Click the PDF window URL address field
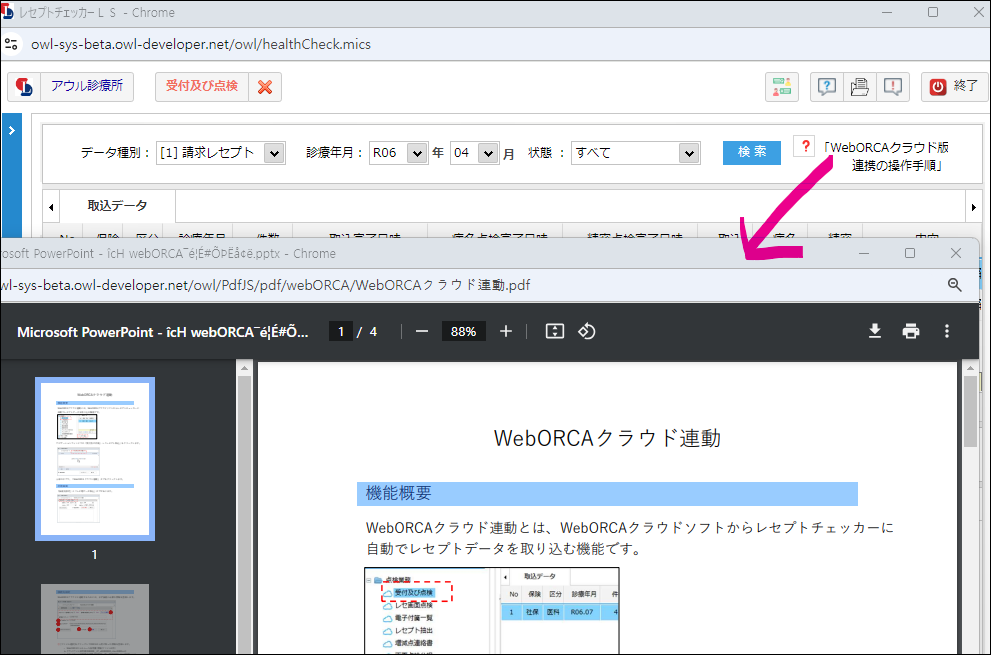Image resolution: width=991 pixels, height=655 pixels. (265, 285)
